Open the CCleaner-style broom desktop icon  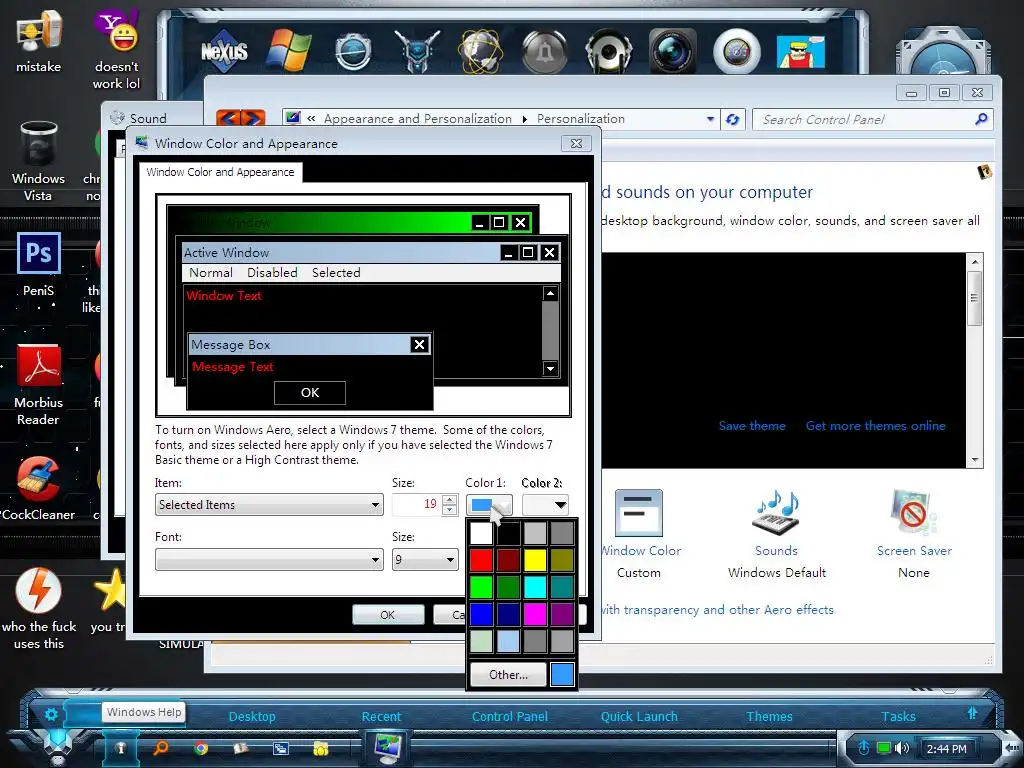[38, 488]
